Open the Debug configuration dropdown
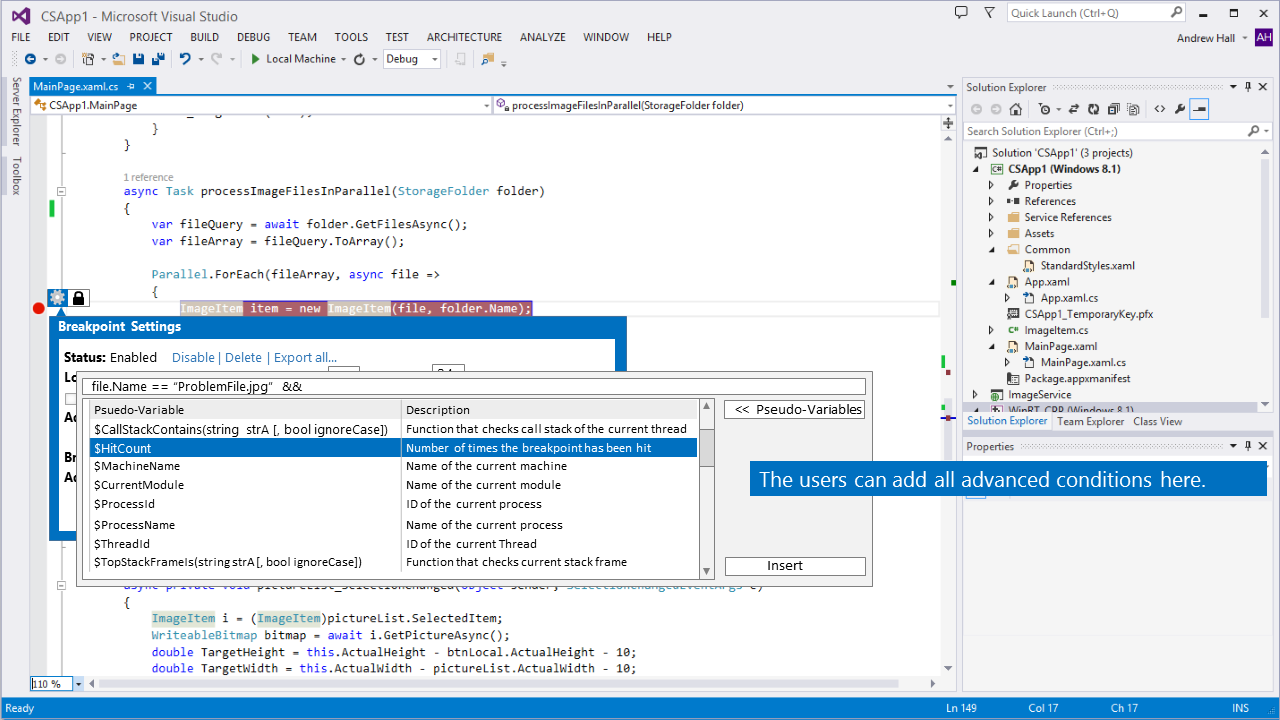This screenshot has width=1280, height=720. tap(434, 59)
